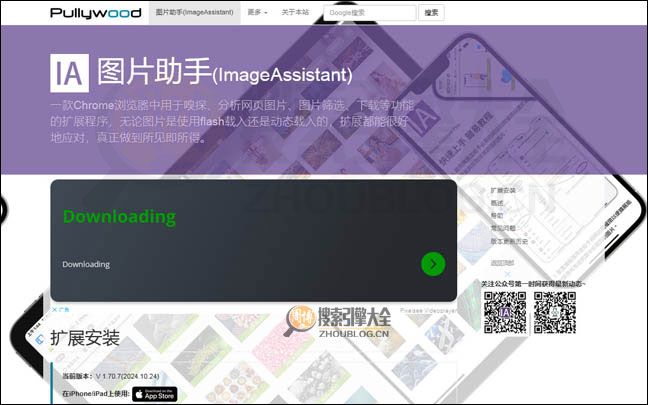Open the 图片助手(ImageAssistant) nav tab

point(194,12)
